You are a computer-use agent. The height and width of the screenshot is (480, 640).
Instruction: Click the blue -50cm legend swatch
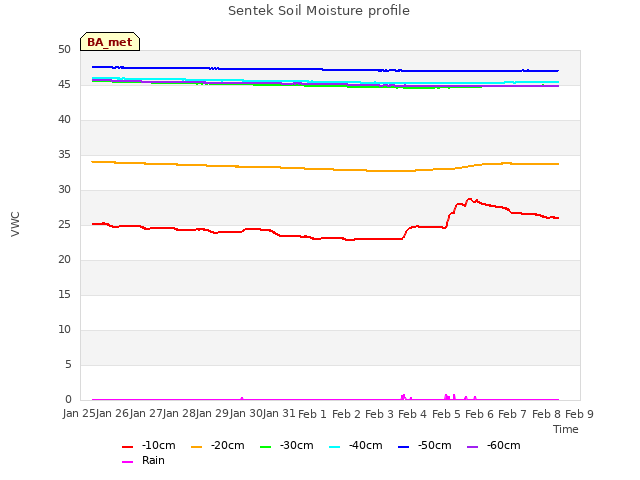point(404,447)
